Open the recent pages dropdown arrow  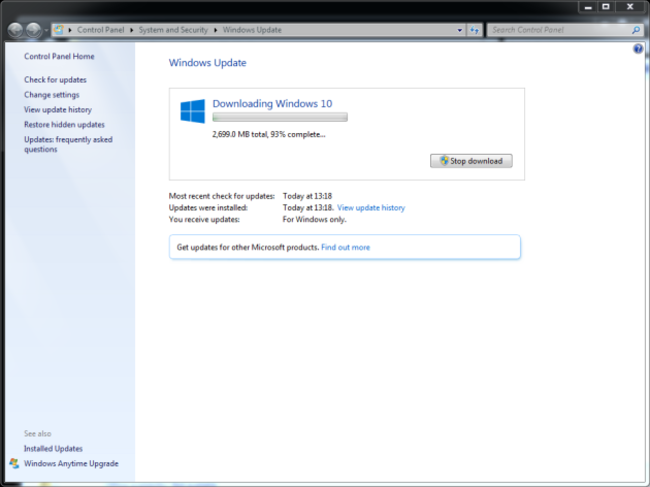point(46,30)
